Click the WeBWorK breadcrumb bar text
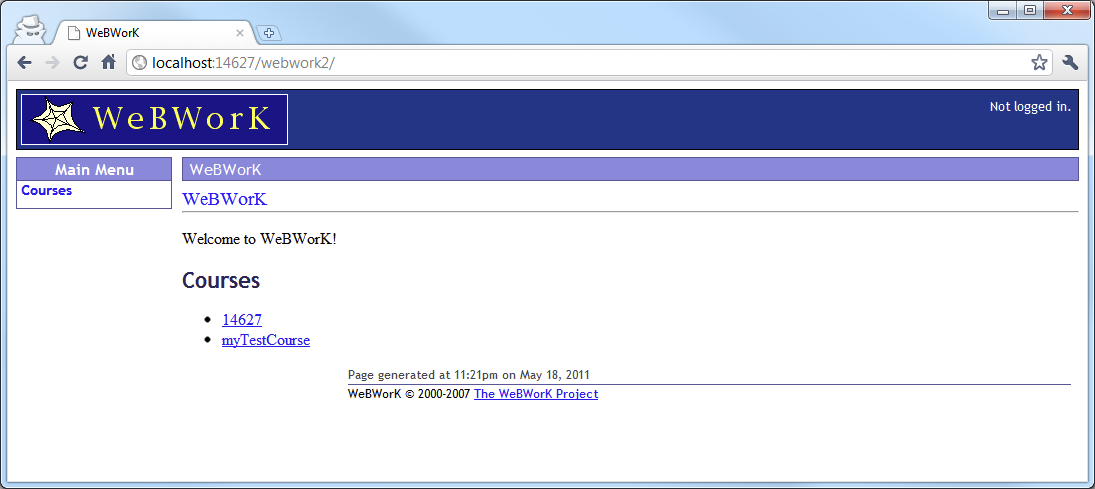The height and width of the screenshot is (489, 1095). click(x=226, y=170)
